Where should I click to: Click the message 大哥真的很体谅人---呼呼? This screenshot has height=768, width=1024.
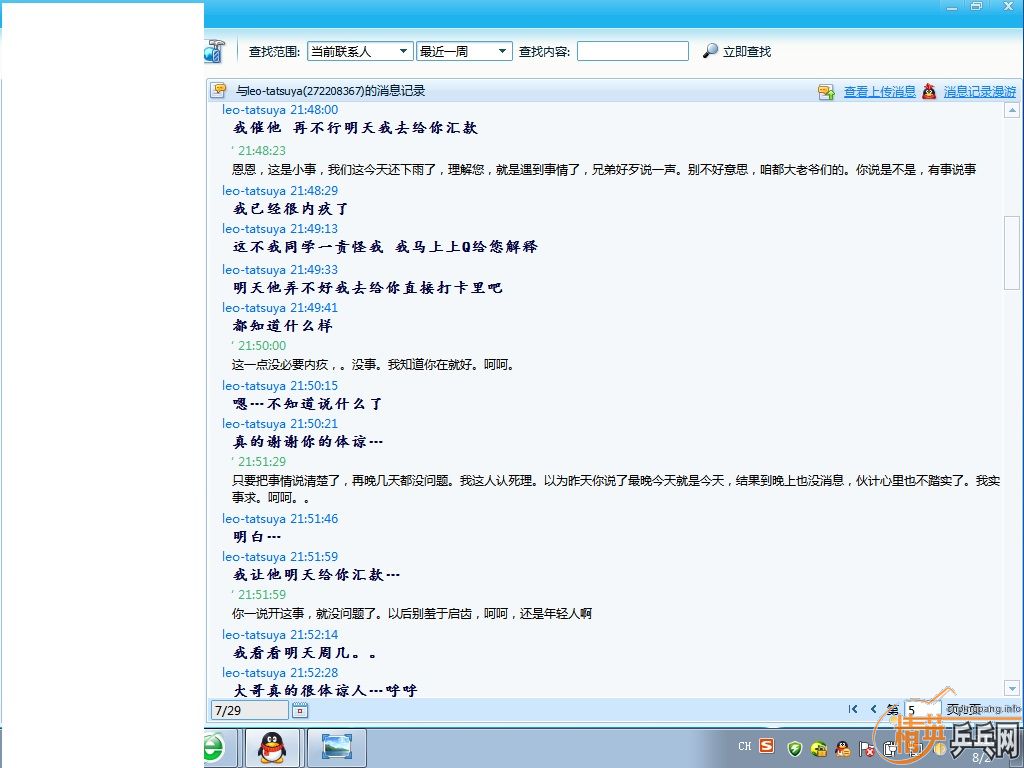click(325, 690)
